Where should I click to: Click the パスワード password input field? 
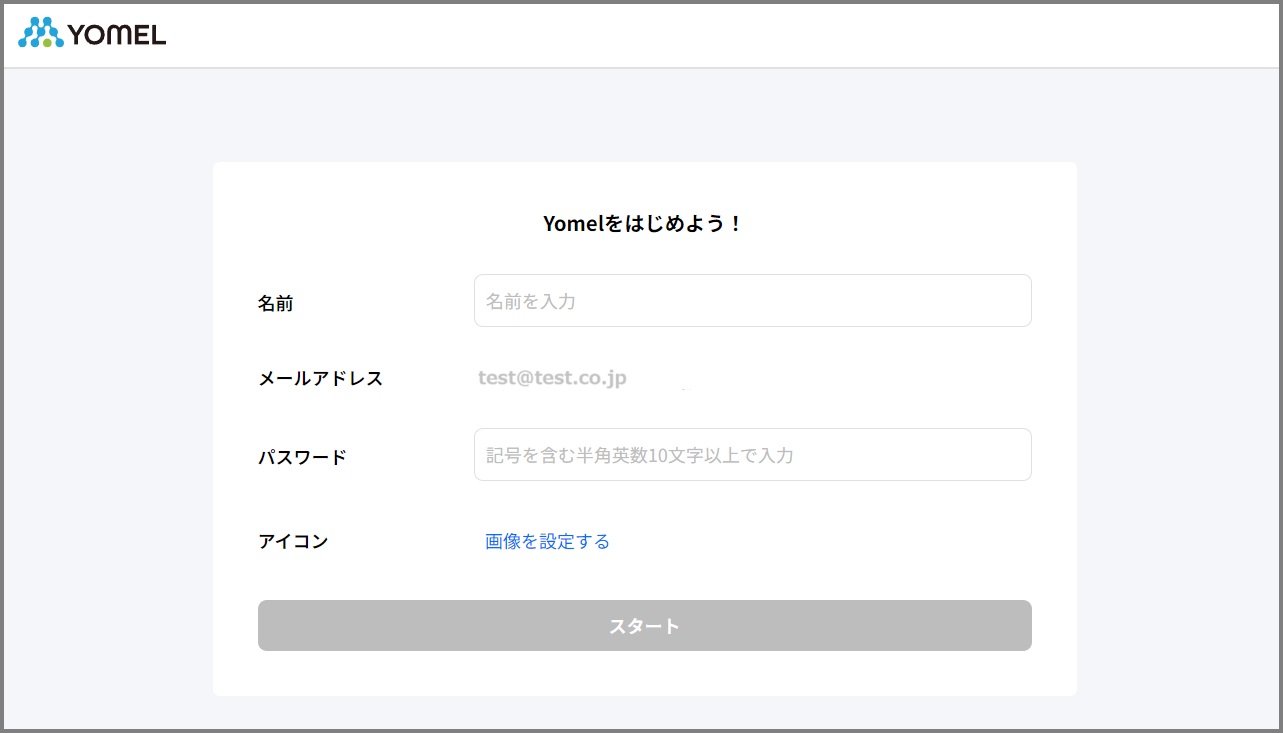coord(752,454)
